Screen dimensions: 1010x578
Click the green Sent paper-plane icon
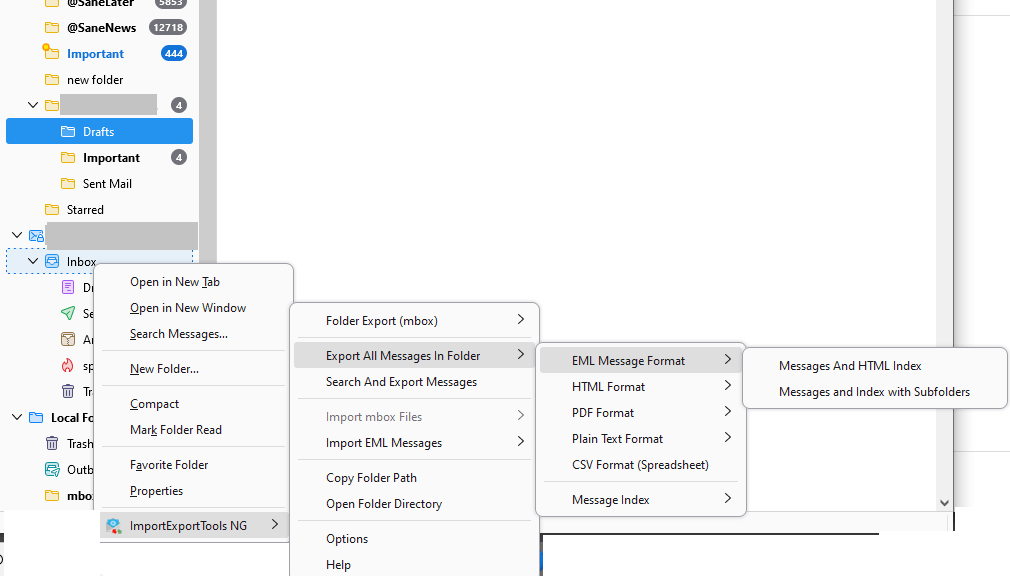[x=68, y=313]
